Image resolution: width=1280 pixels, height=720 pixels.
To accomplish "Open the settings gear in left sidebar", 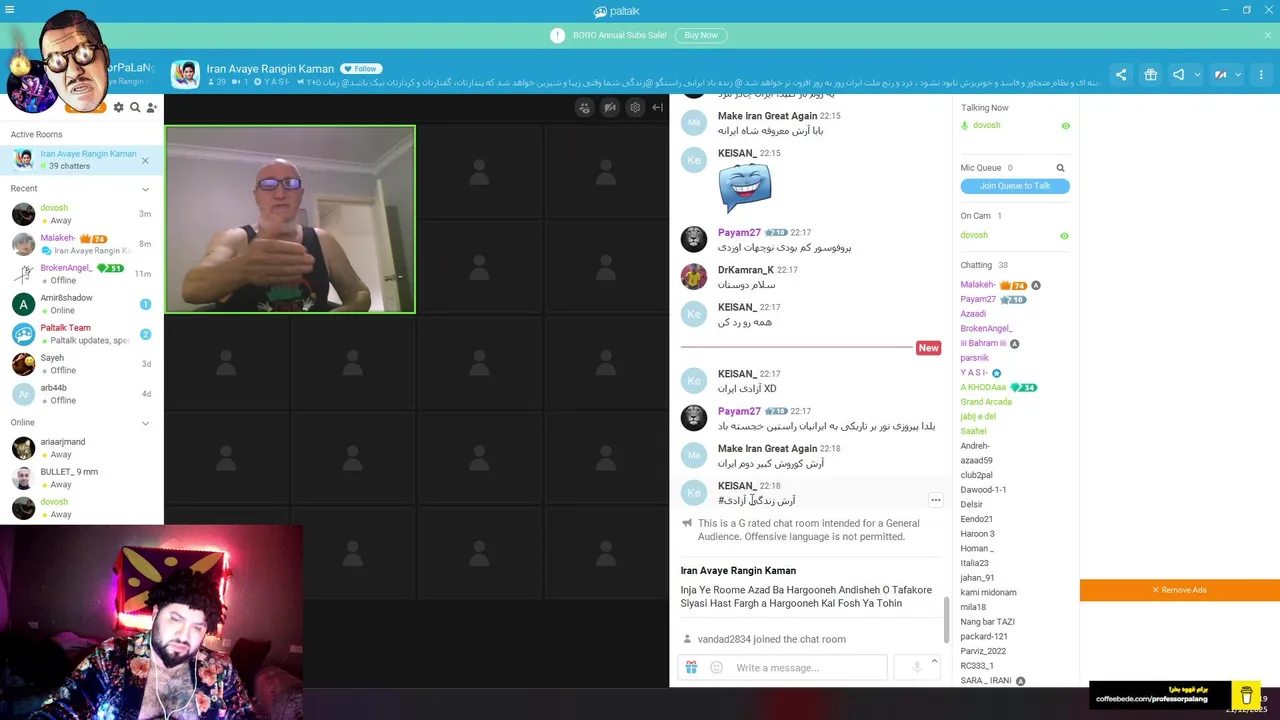I will [119, 107].
